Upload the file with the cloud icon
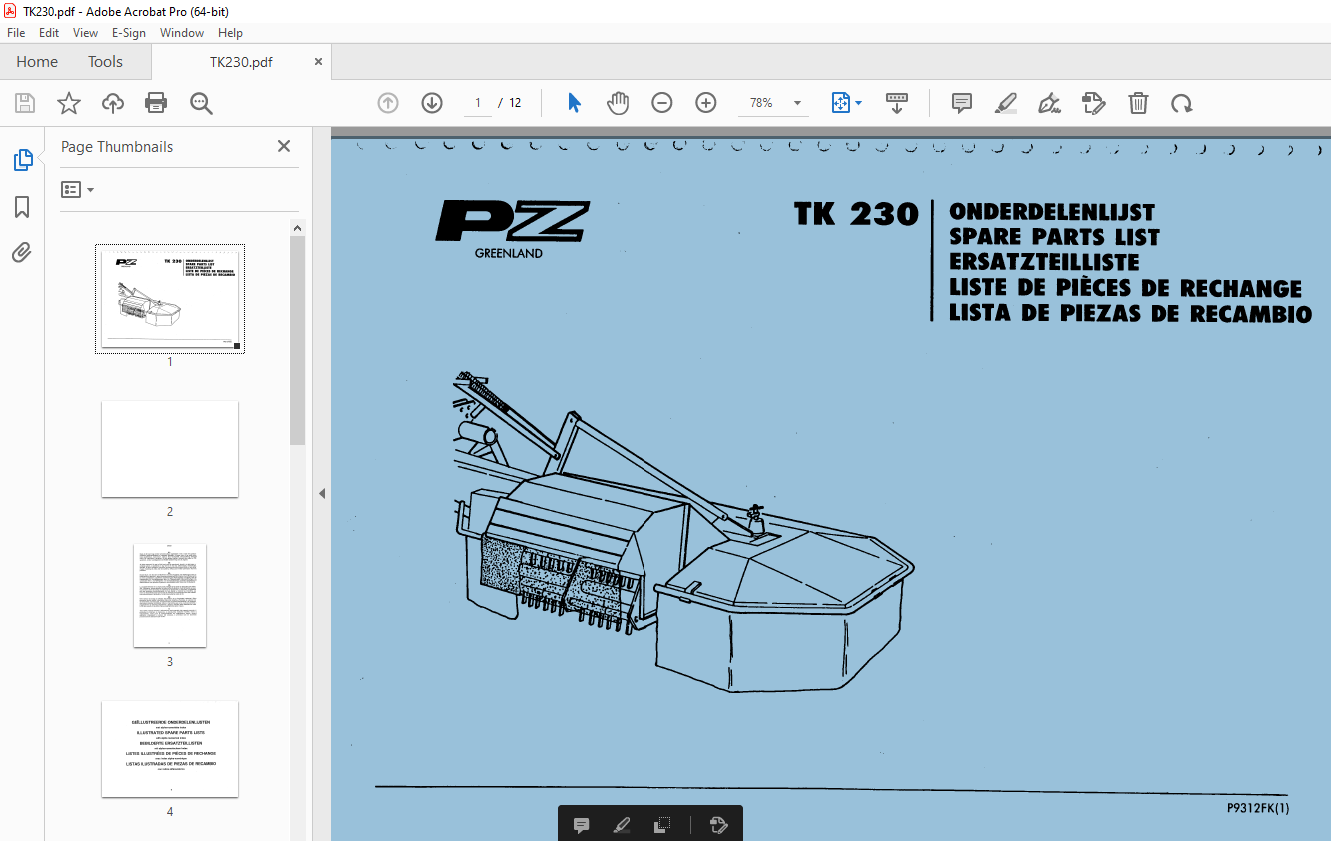The image size is (1331, 841). coord(113,103)
